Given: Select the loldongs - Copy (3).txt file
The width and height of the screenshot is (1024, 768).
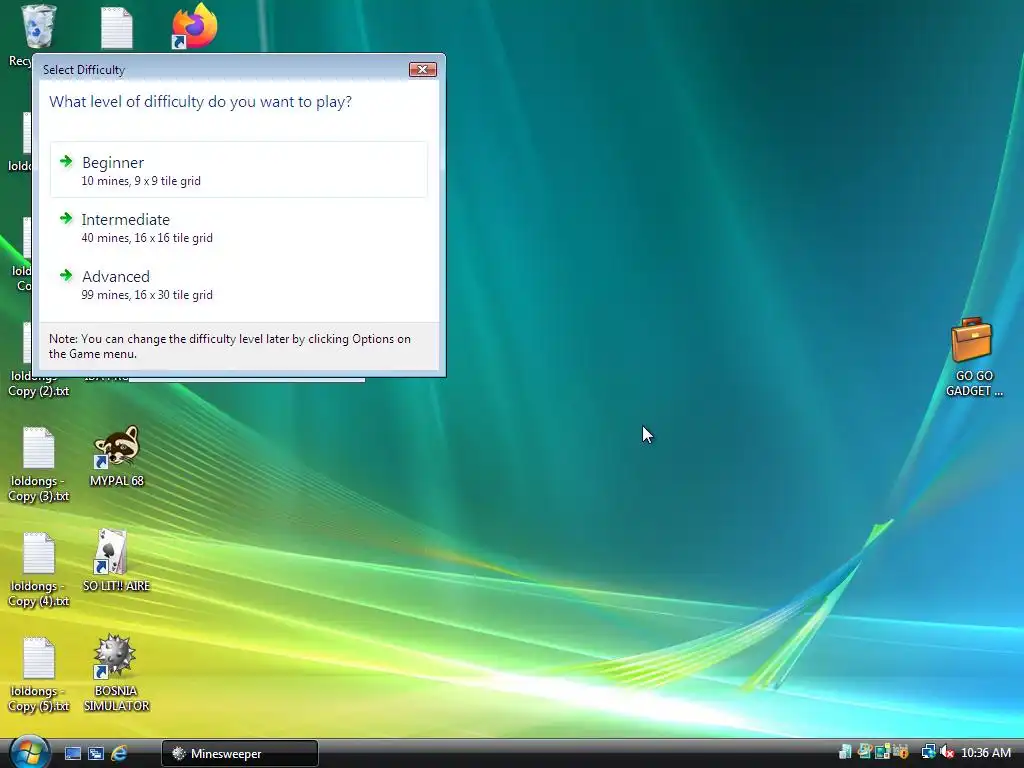Looking at the screenshot, I should pyautogui.click(x=38, y=464).
